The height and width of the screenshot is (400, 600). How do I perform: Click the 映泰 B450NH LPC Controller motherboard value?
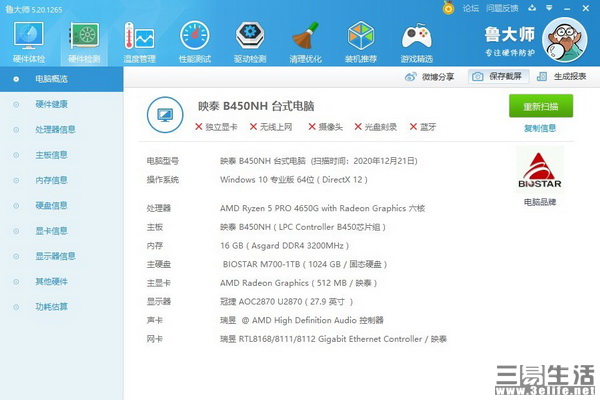tap(303, 227)
